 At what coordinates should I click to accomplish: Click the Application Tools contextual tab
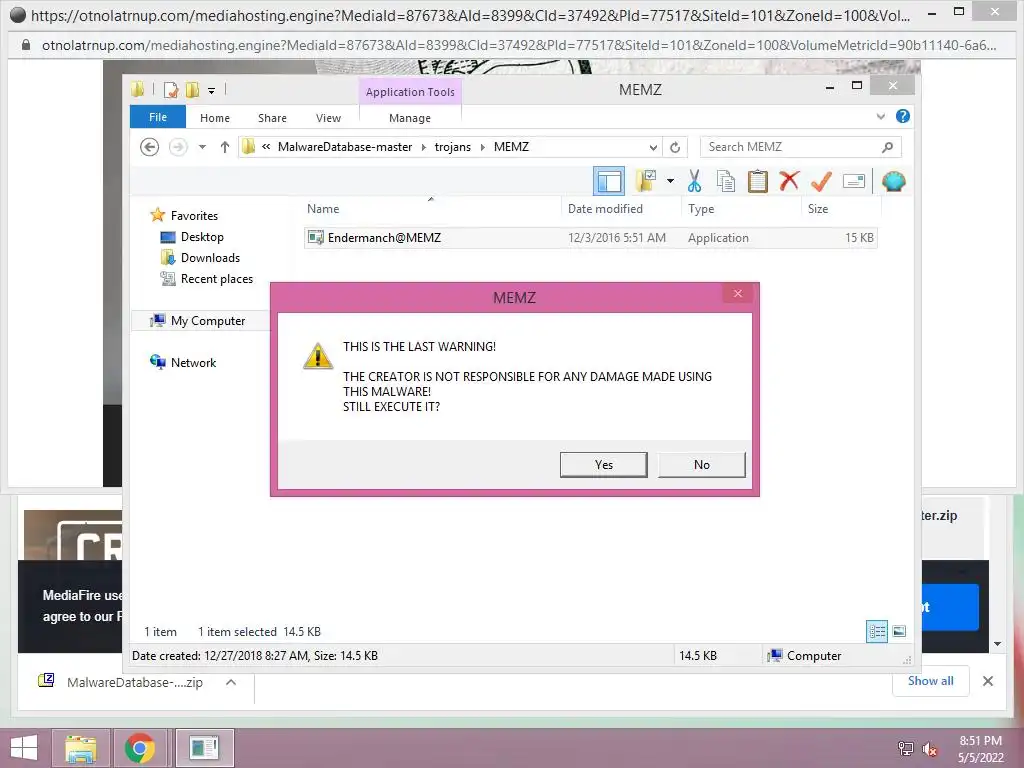410,92
